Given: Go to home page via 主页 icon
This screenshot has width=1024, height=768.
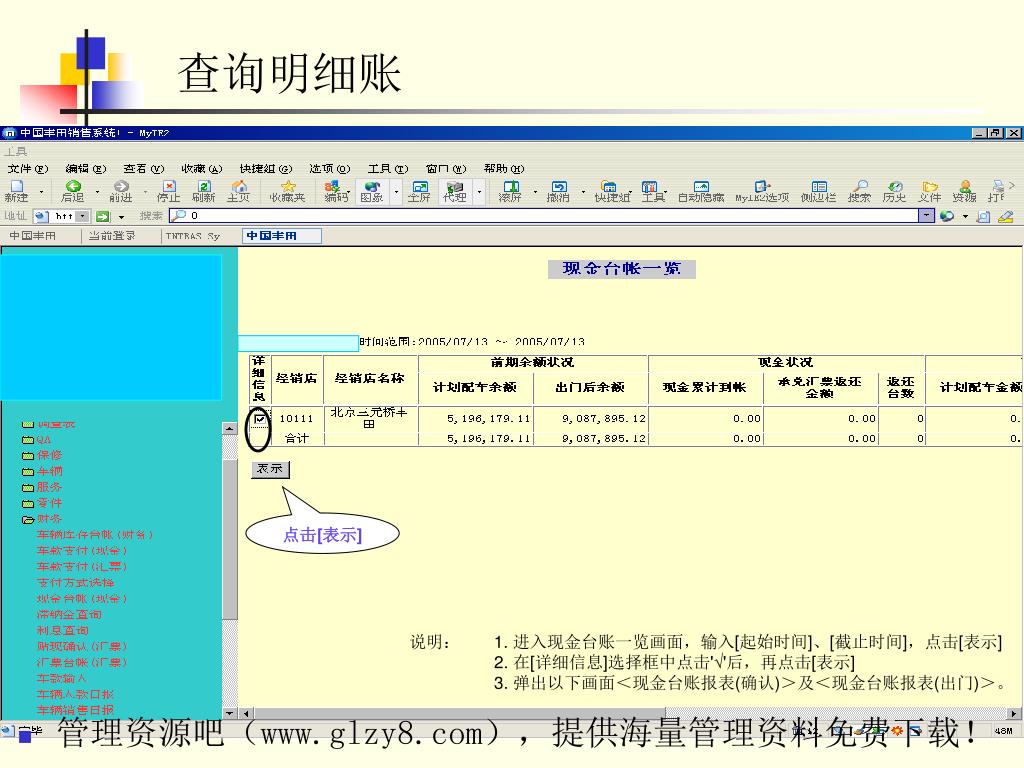Looking at the screenshot, I should click(238, 191).
